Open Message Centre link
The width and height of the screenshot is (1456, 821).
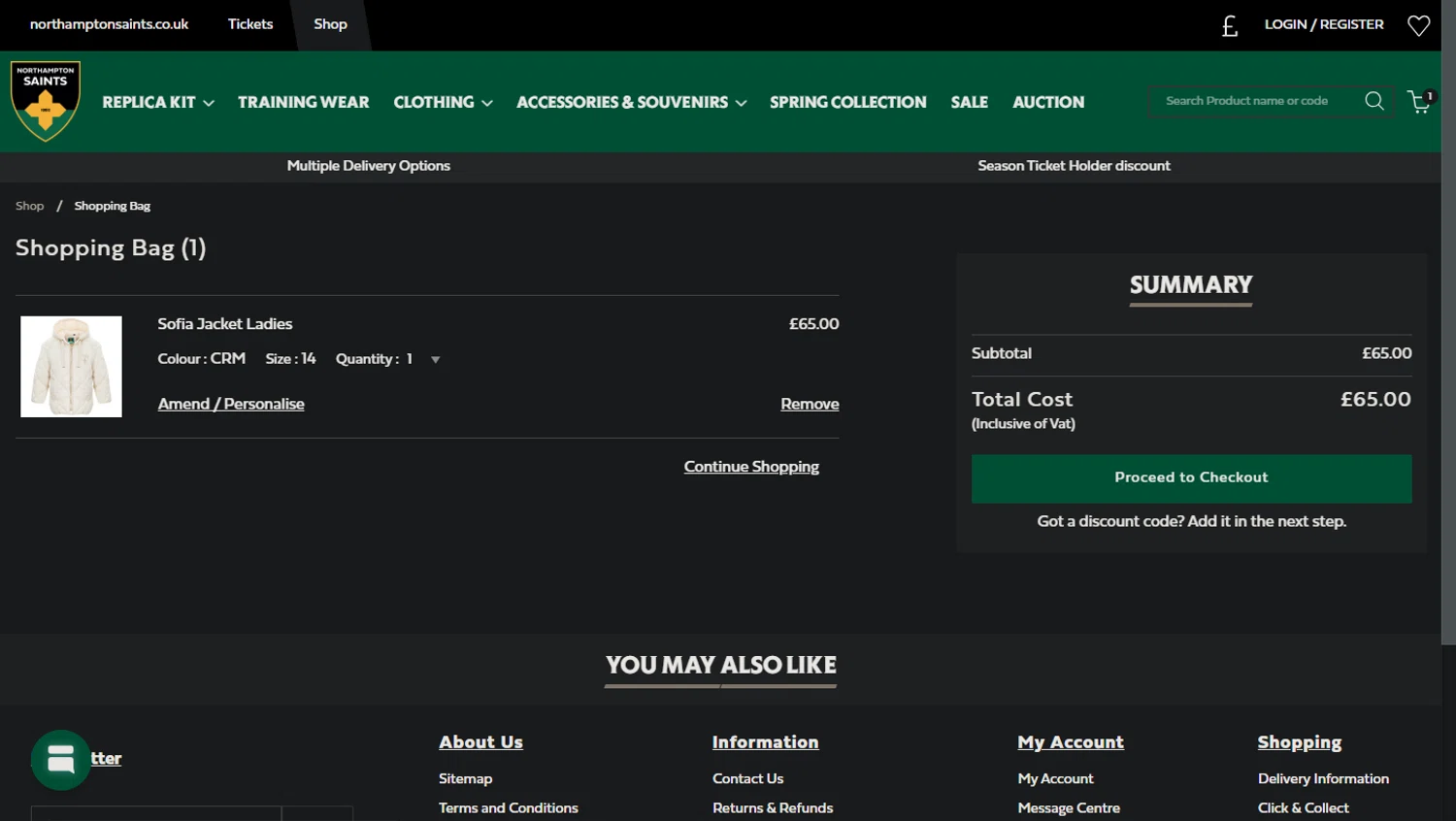point(1069,807)
